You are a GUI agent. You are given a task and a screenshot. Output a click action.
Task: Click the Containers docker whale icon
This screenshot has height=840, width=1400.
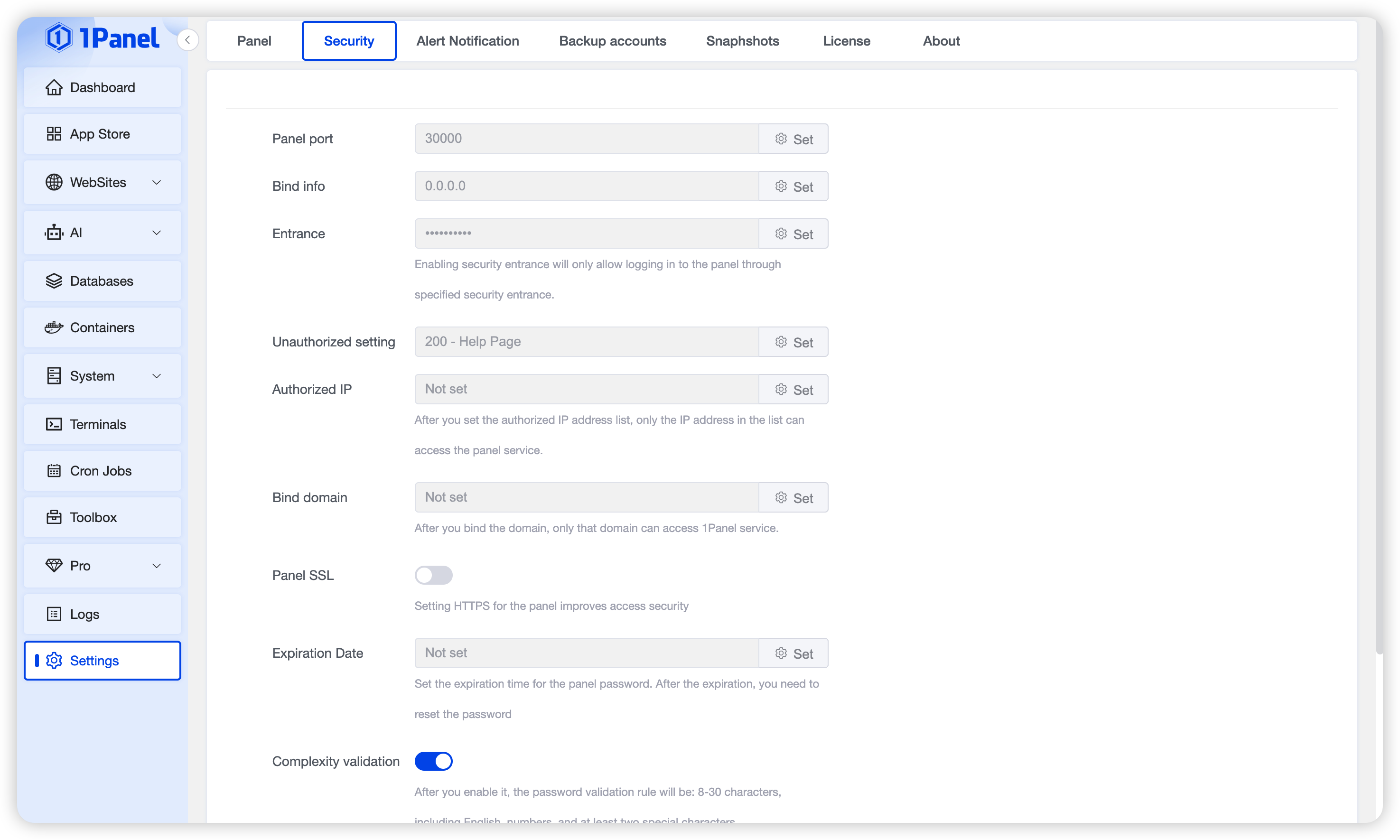coord(54,328)
